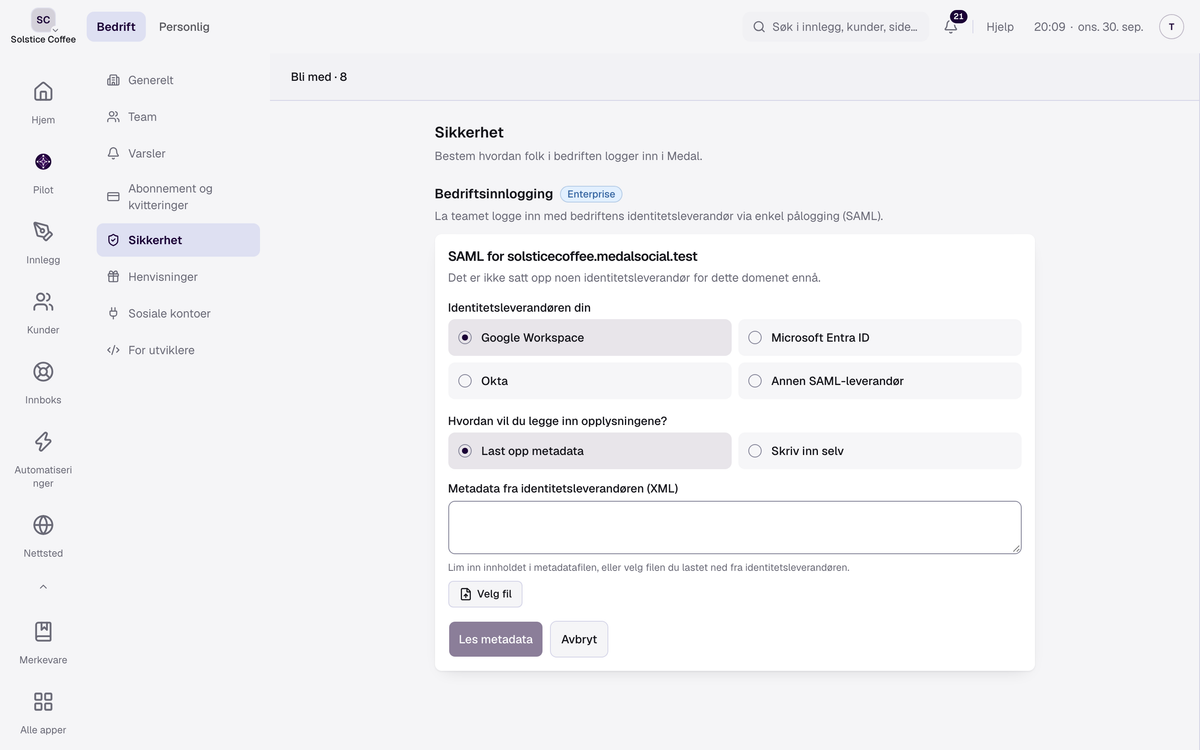The height and width of the screenshot is (750, 1200).
Task: Select the Google Workspace radio button
Action: click(465, 338)
